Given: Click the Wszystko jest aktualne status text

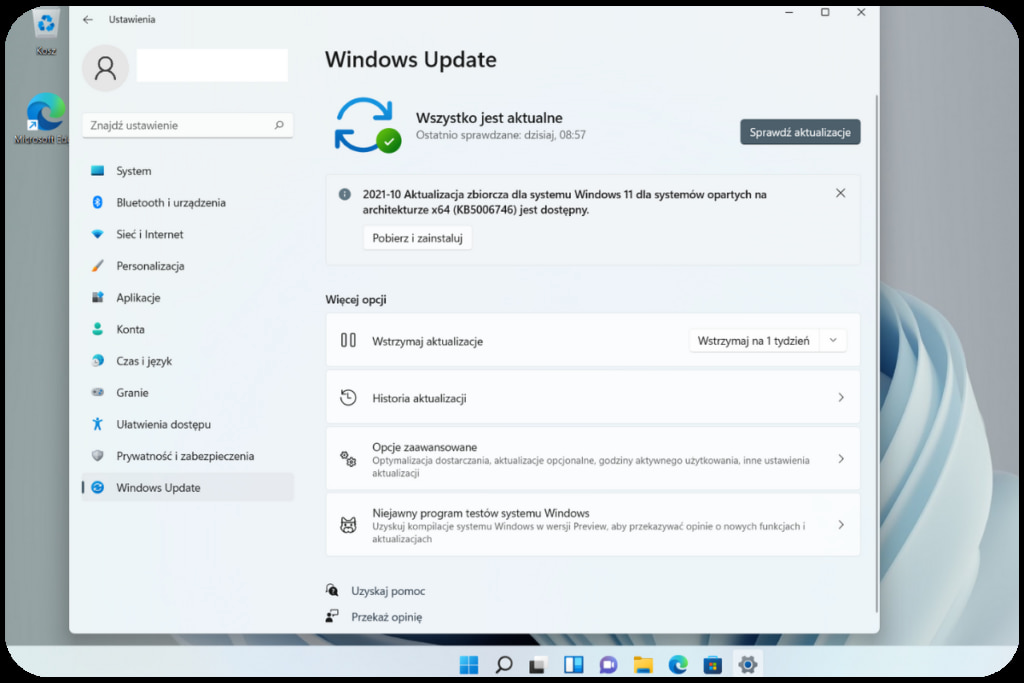Looking at the screenshot, I should (x=489, y=118).
